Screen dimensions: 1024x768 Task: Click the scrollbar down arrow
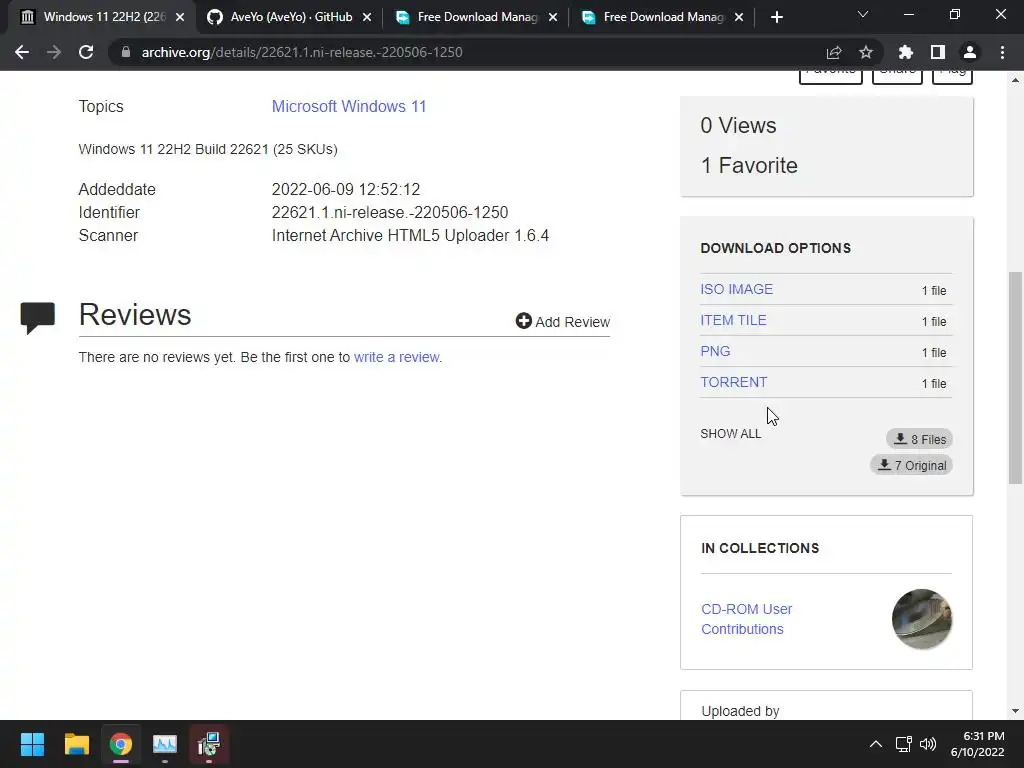coord(1015,711)
